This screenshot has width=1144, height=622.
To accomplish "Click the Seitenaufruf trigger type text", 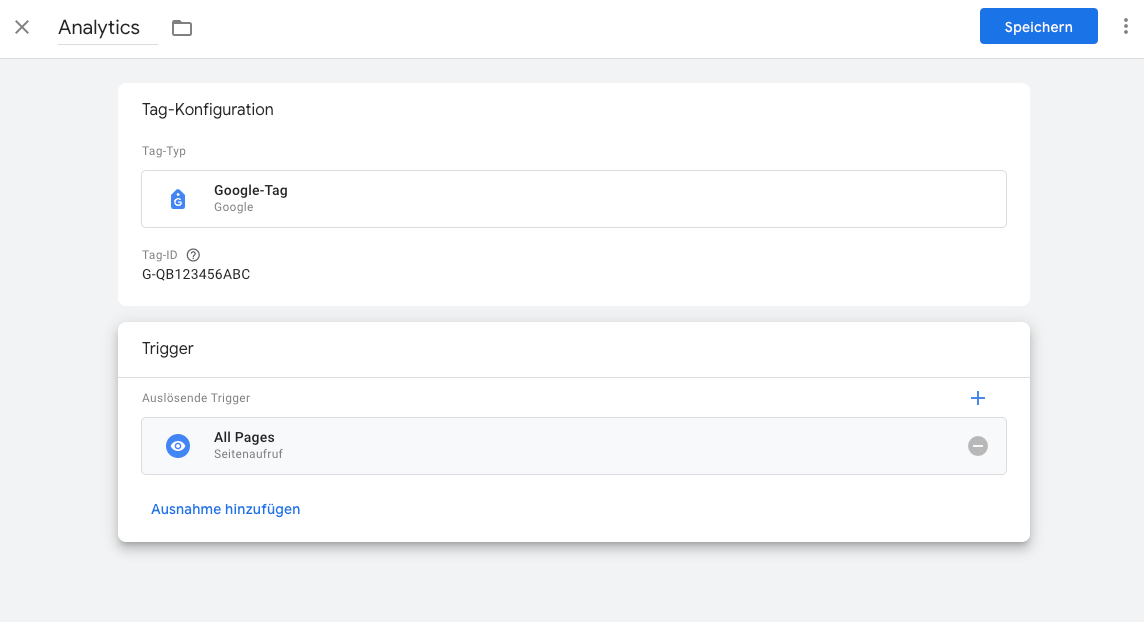I will tap(248, 454).
